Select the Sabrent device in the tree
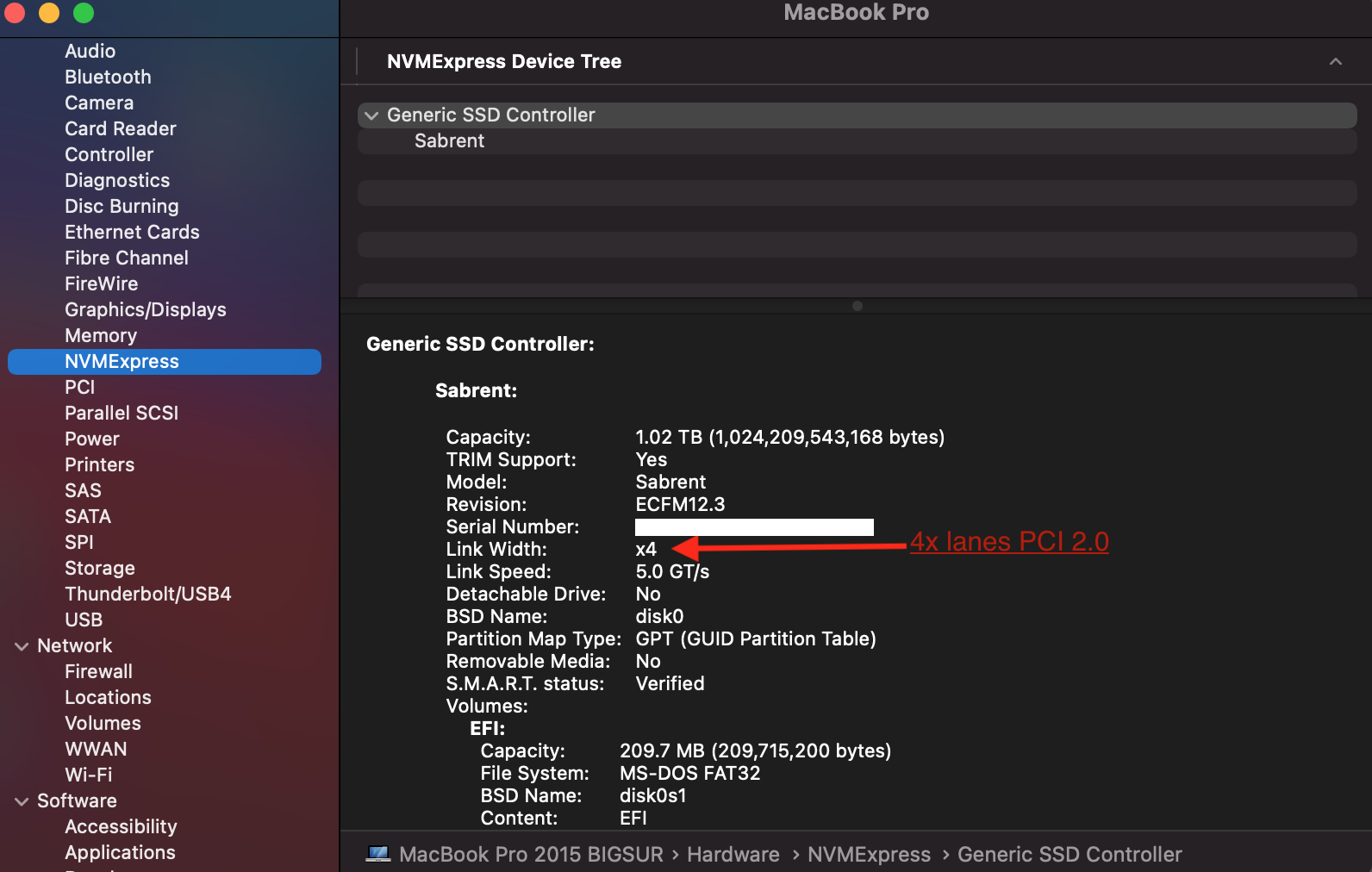1372x872 pixels. pyautogui.click(x=449, y=141)
